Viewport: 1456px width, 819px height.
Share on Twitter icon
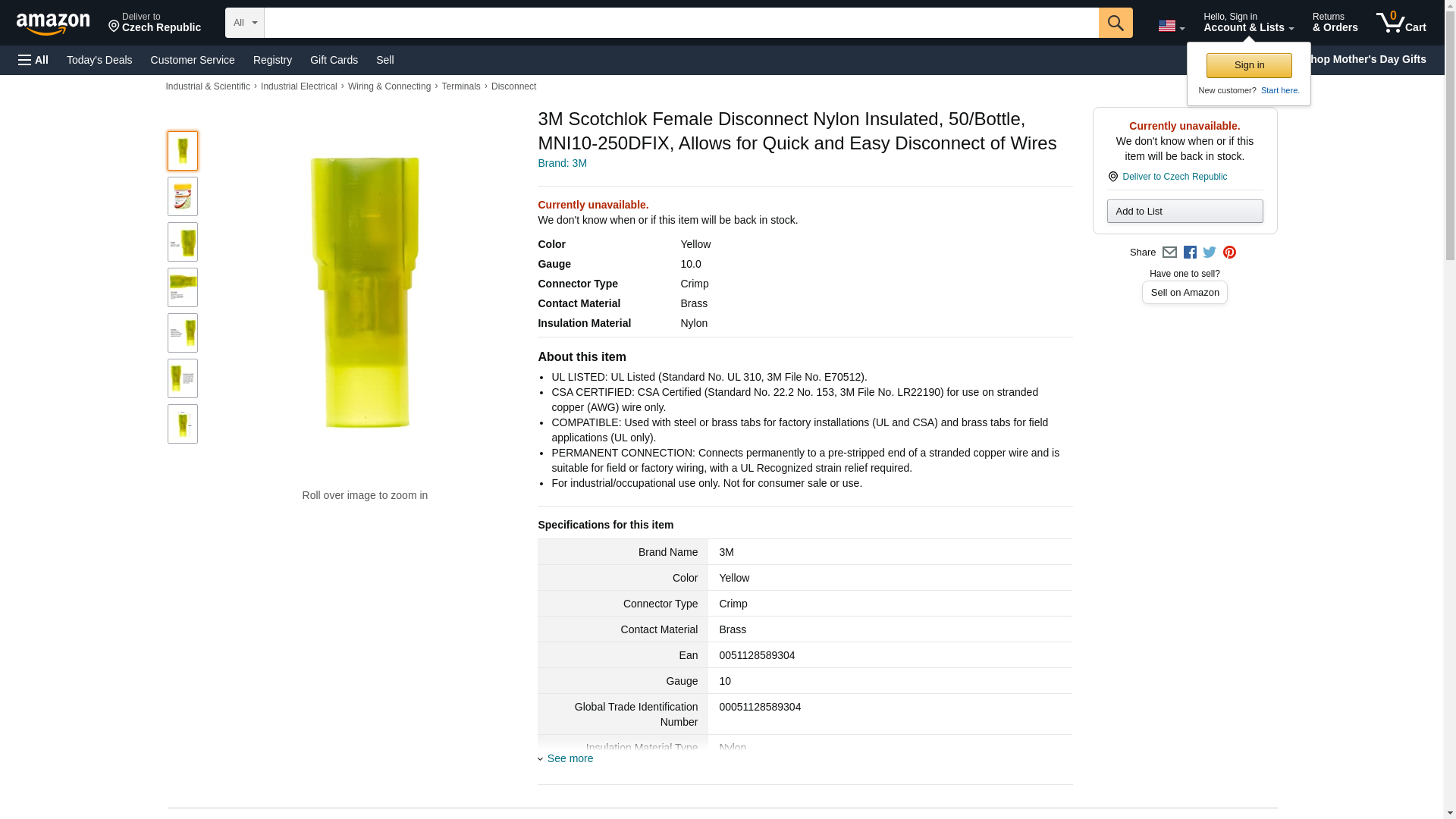(x=1210, y=253)
